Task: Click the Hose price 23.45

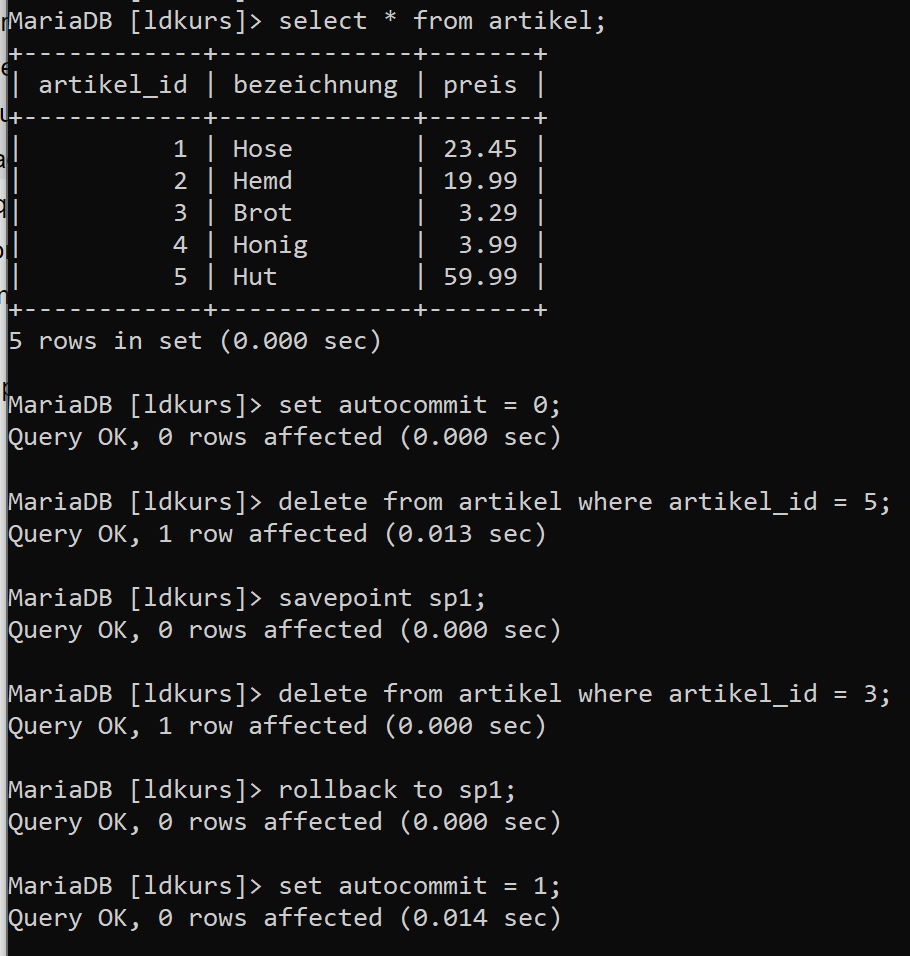Action: click(480, 149)
